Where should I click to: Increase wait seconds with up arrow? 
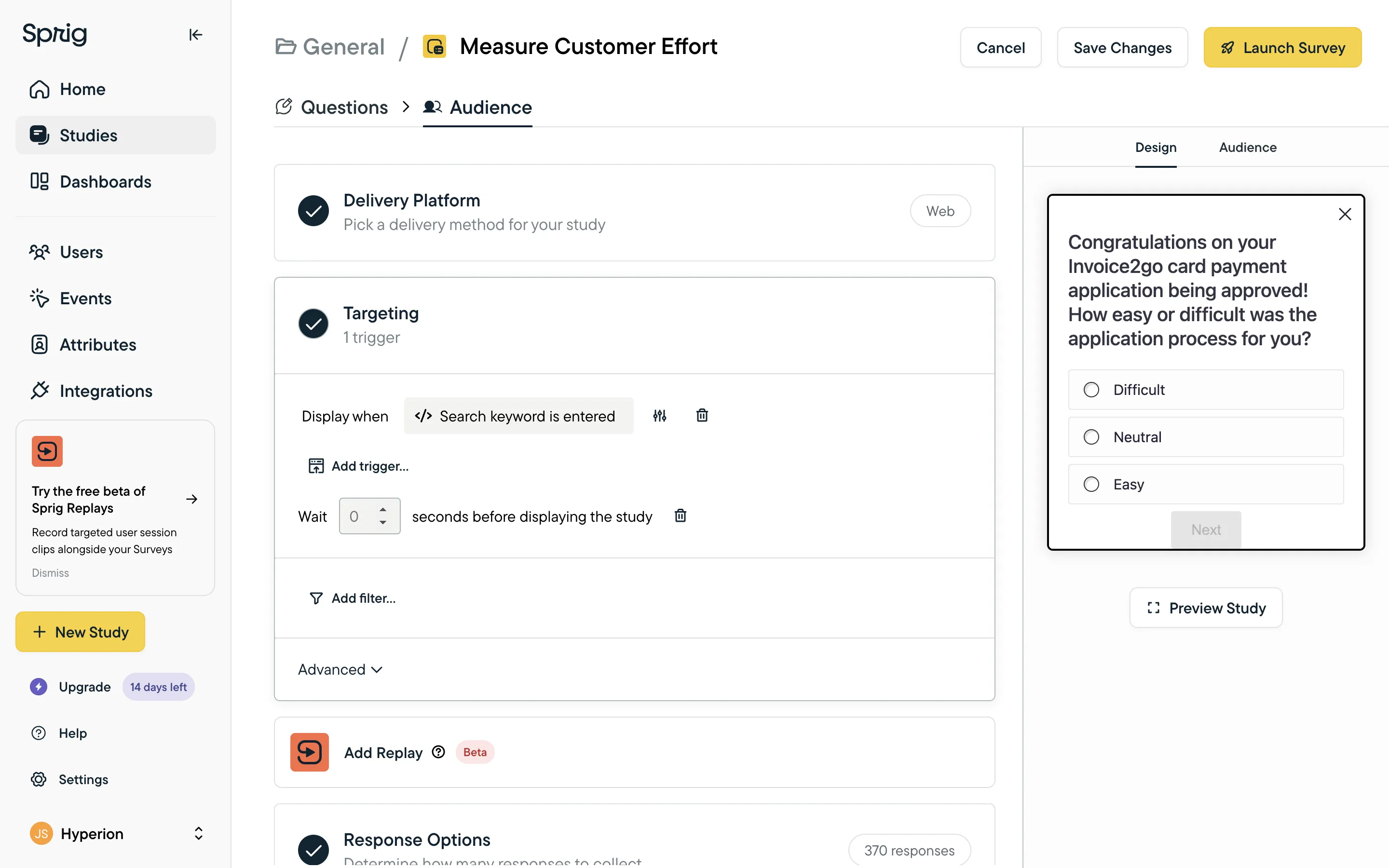(x=383, y=510)
